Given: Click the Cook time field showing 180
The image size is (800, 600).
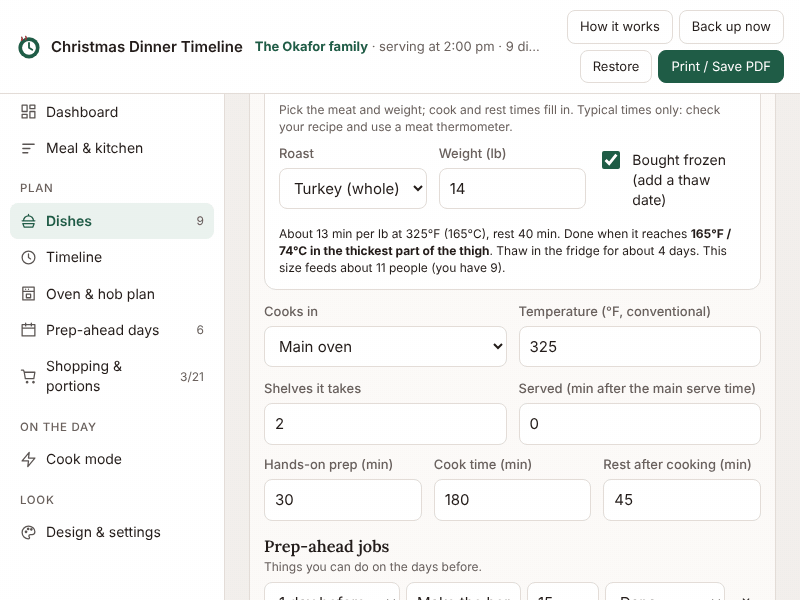Looking at the screenshot, I should tap(512, 500).
